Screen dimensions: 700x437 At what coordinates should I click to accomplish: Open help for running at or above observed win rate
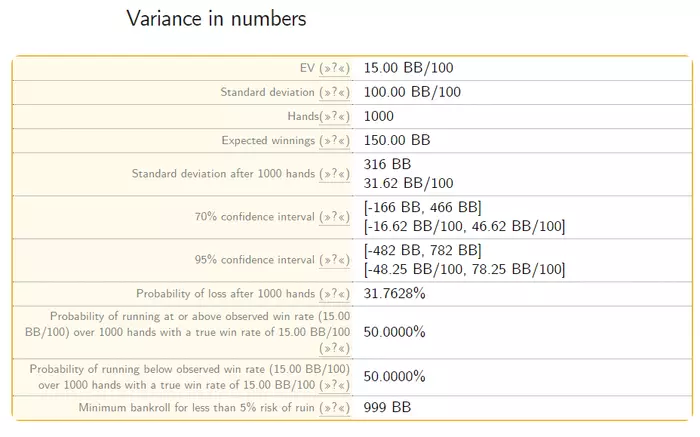pos(334,348)
